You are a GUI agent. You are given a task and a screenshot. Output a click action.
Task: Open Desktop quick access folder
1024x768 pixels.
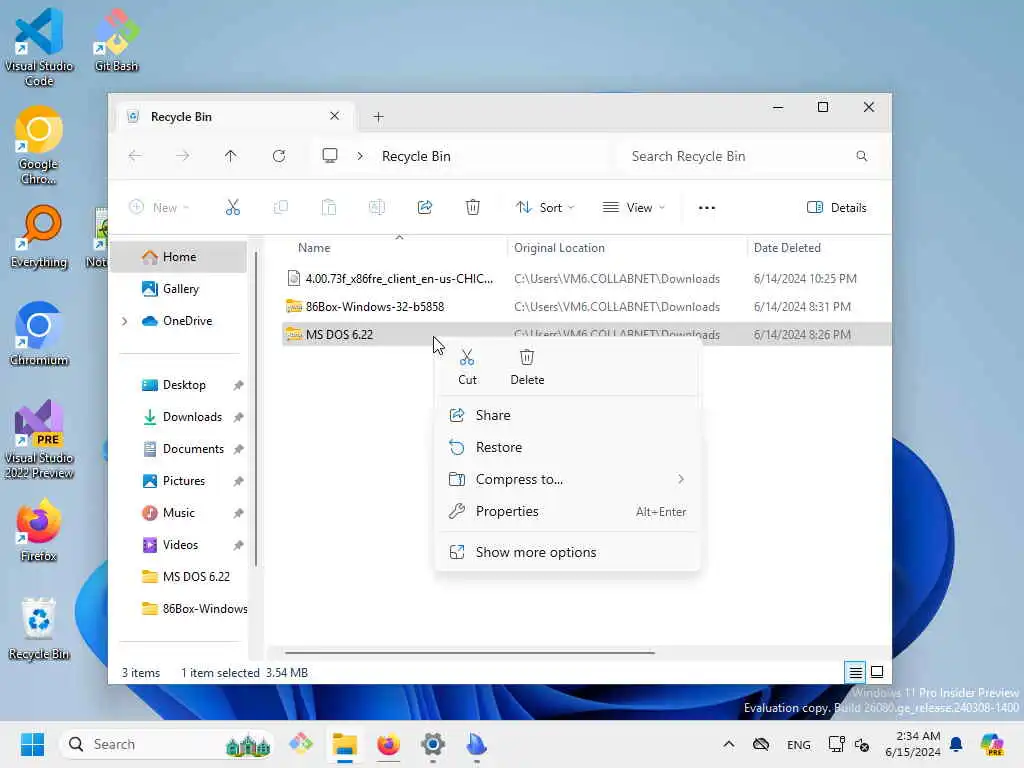[x=179, y=385]
